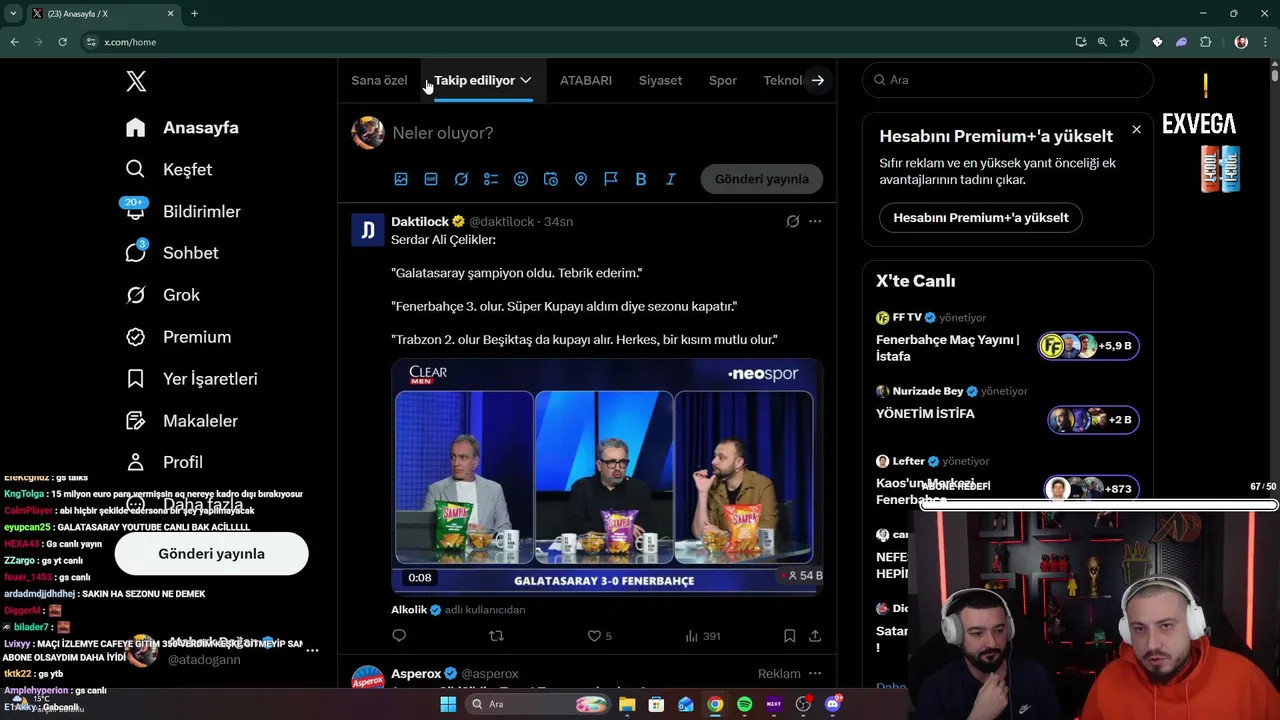This screenshot has height=720, width=1280.
Task: Bookmark the Daktilock post
Action: click(790, 636)
